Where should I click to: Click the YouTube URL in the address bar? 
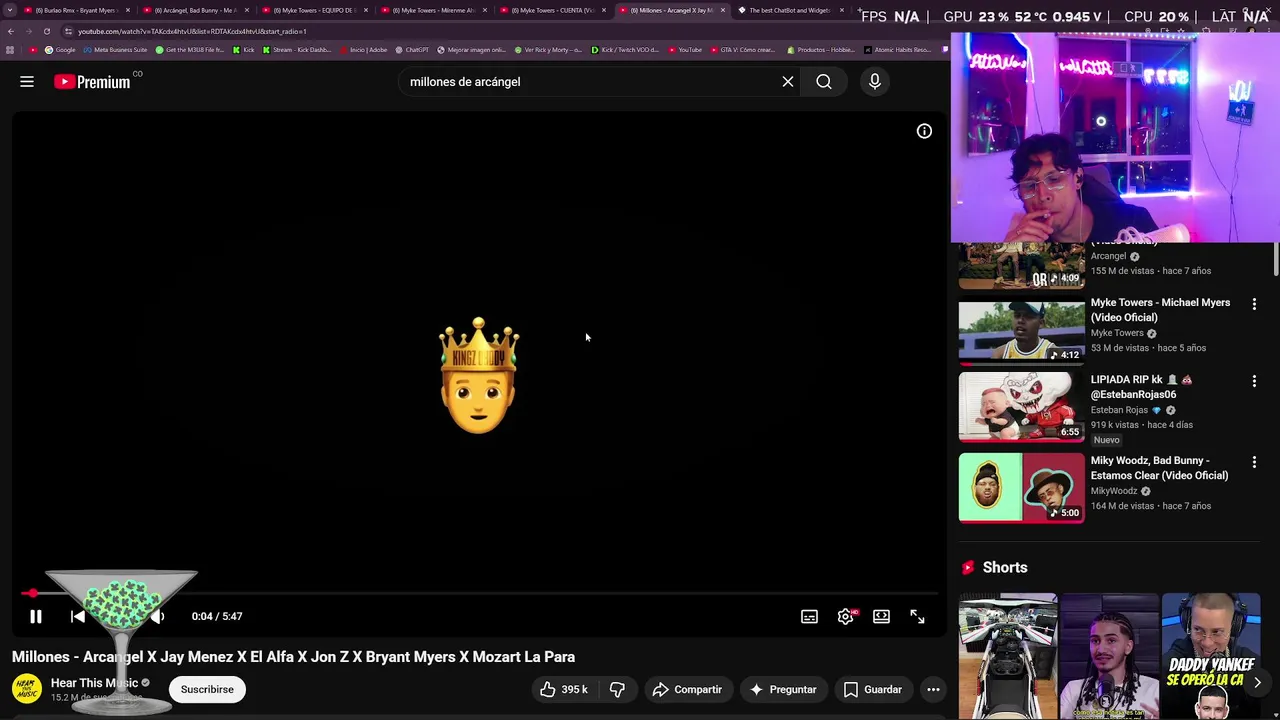click(x=192, y=31)
